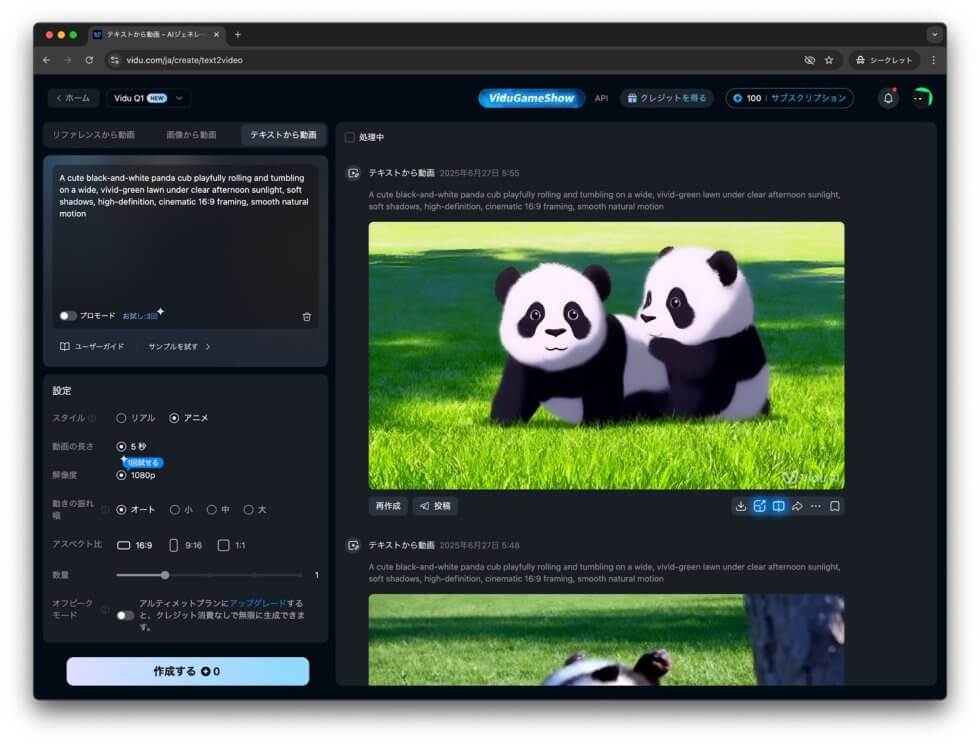The width and height of the screenshot is (980, 744).
Task: Switch to リファレンスから動画 tab
Action: [x=93, y=135]
